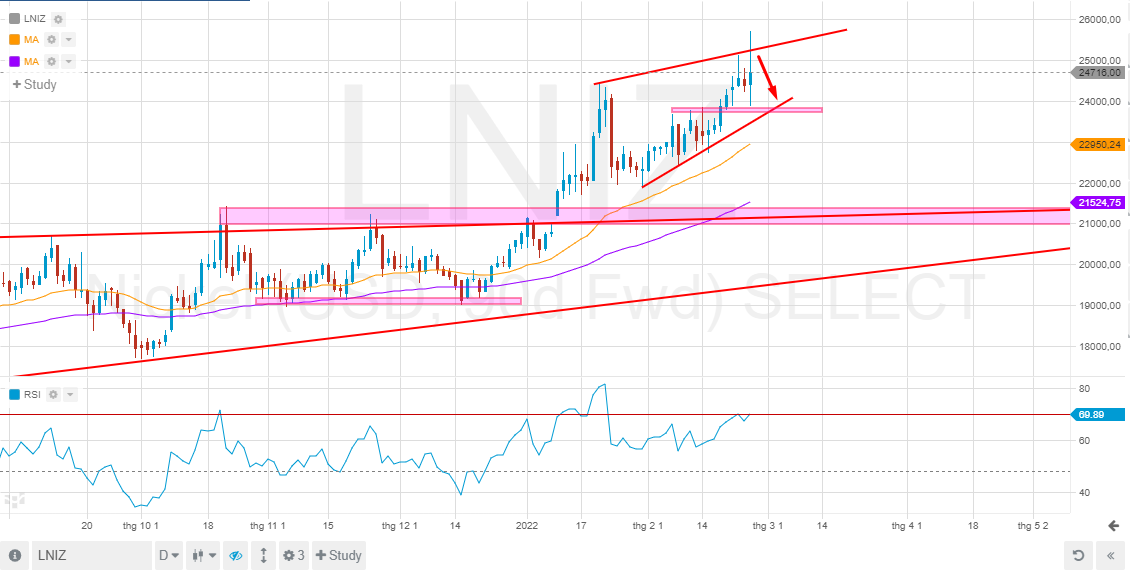Toggle vertical scale arrows icon in toolbar

pyautogui.click(x=264, y=556)
